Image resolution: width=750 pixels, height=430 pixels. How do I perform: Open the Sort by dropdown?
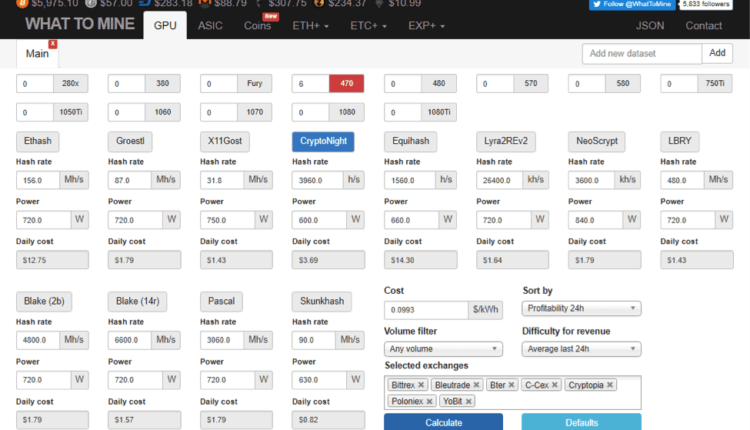point(581,309)
